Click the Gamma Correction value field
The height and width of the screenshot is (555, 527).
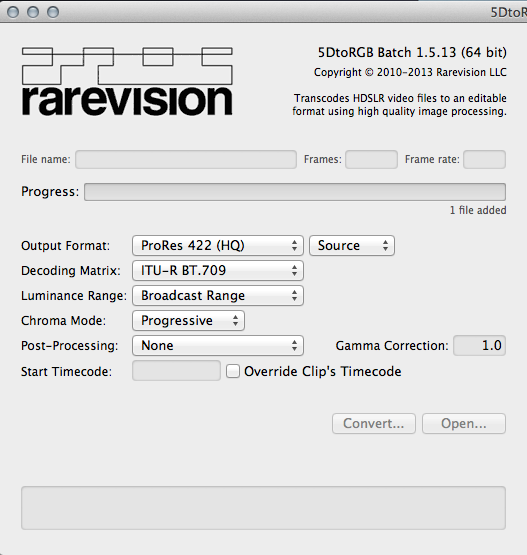coord(480,345)
